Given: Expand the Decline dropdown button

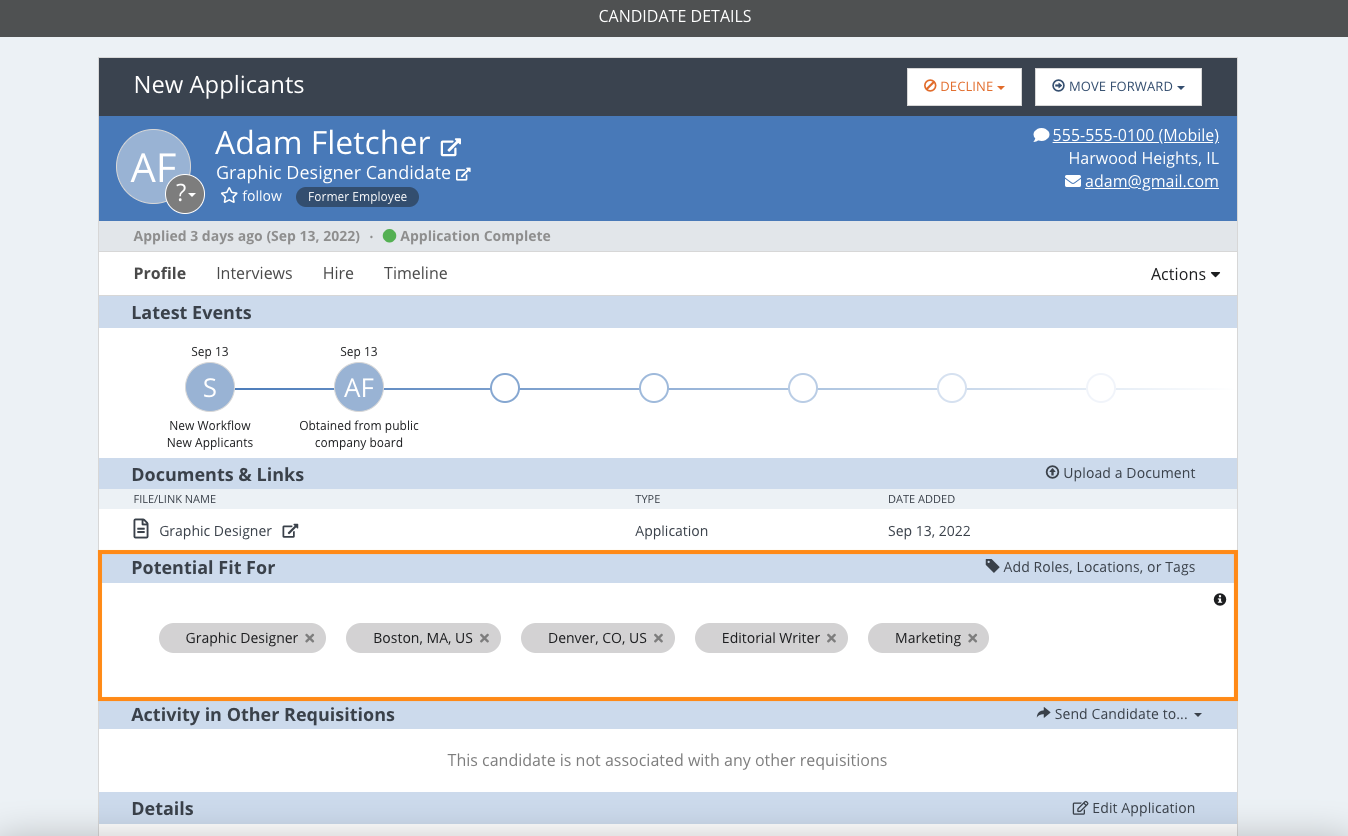Looking at the screenshot, I should tap(964, 87).
